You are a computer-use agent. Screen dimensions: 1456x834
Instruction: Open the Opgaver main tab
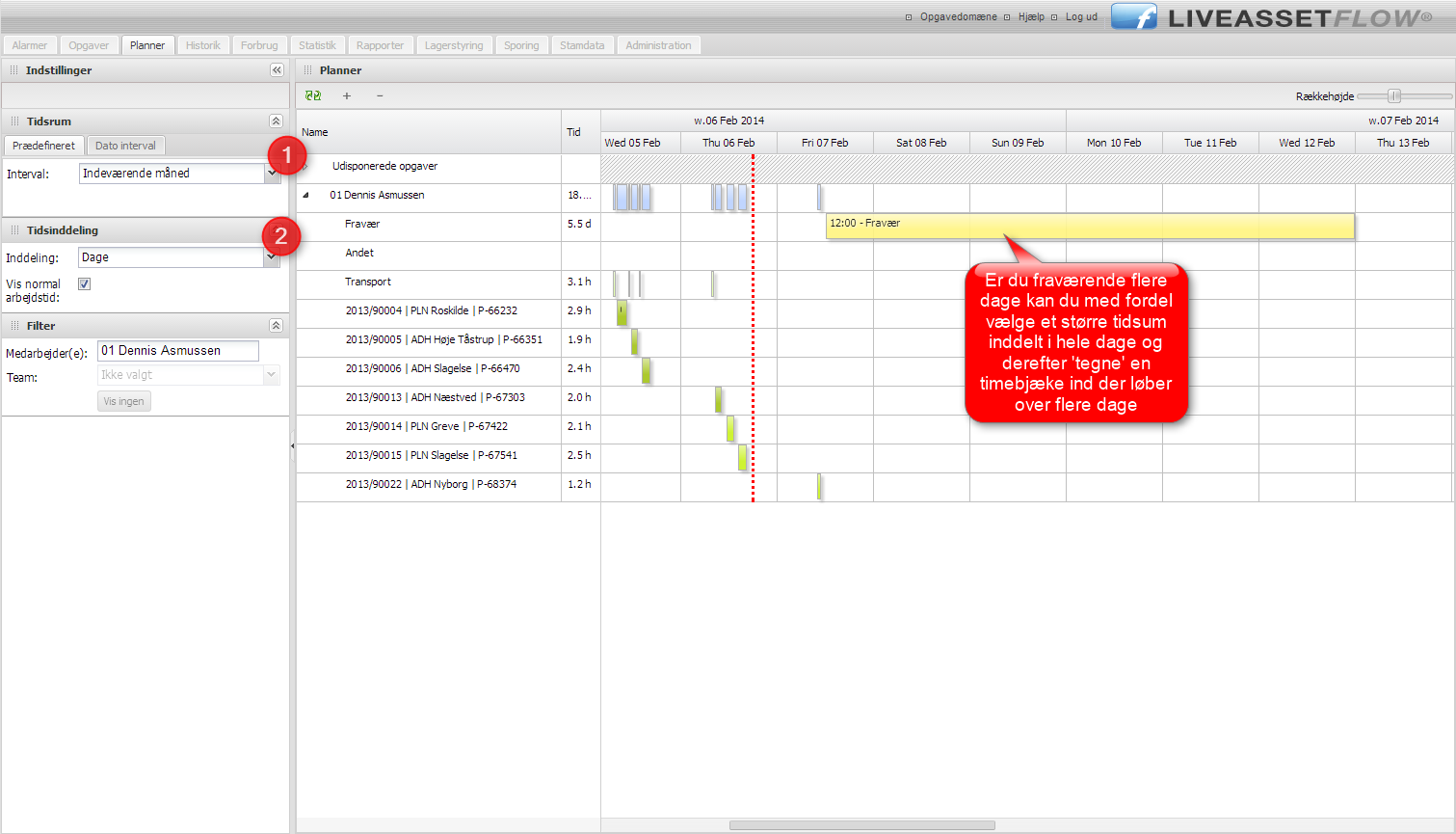pos(89,45)
